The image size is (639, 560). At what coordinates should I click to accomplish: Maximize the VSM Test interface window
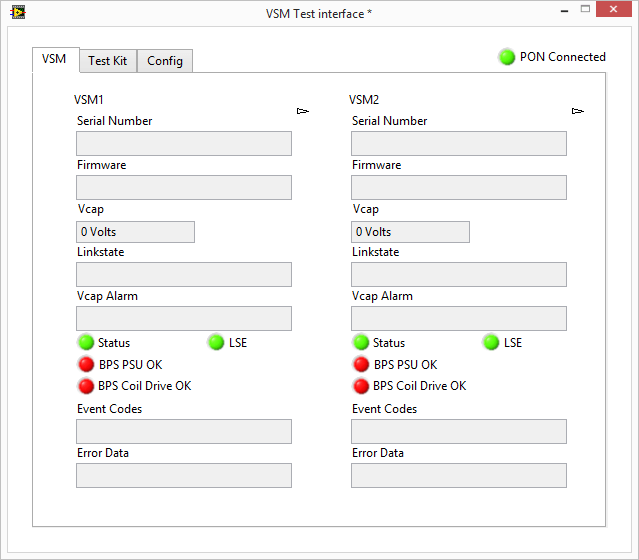pos(585,9)
